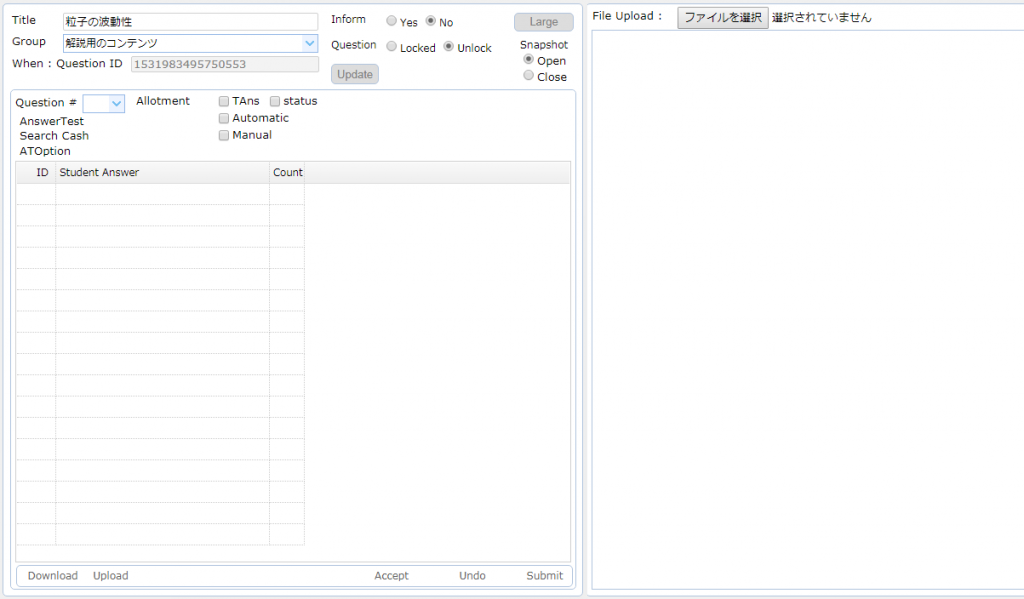Choose Snapshot Open option
The width and height of the screenshot is (1024, 599).
(529, 60)
